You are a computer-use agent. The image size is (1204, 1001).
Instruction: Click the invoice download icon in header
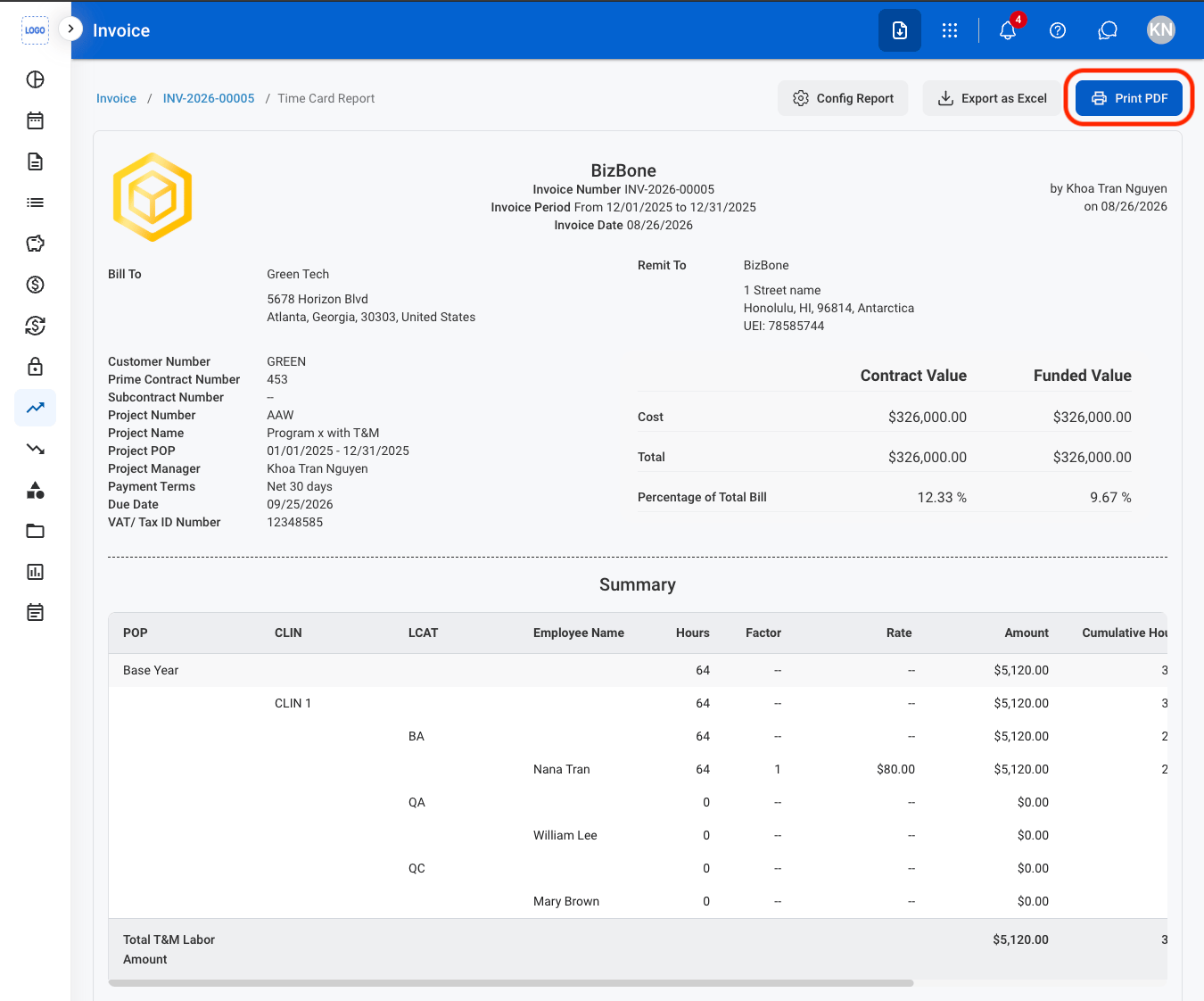900,30
